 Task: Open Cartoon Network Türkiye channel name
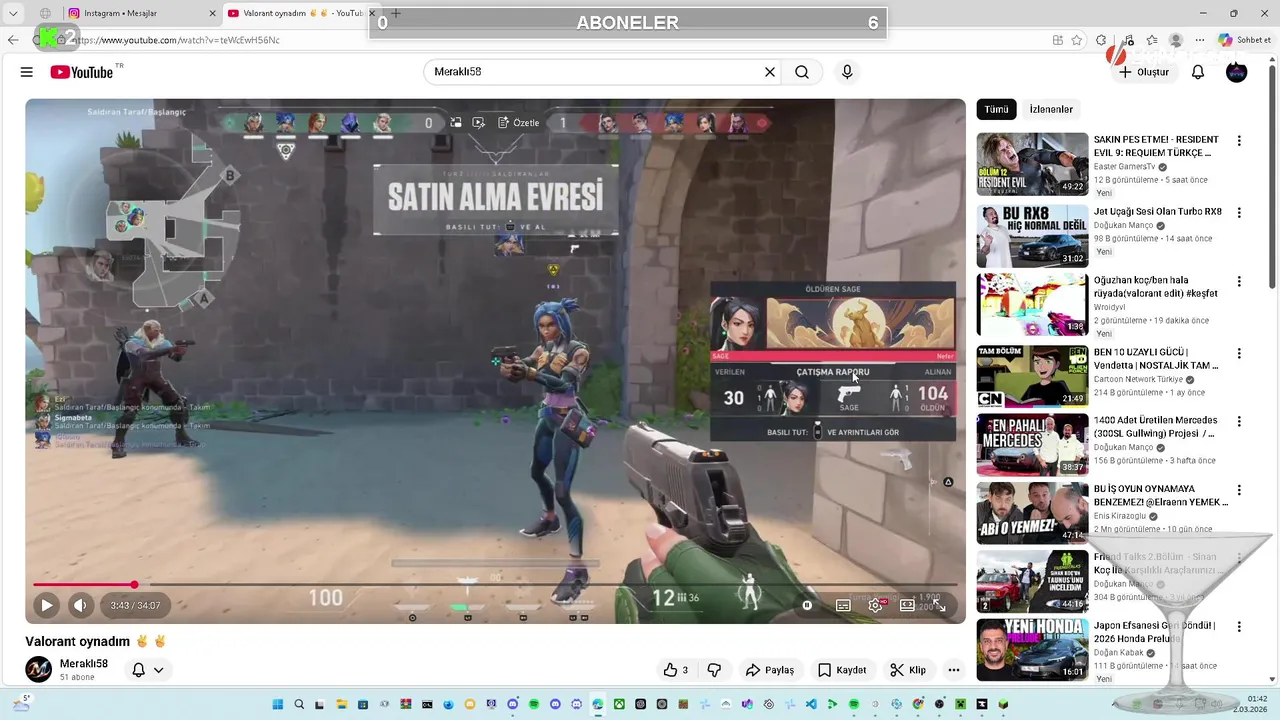[x=1138, y=380]
